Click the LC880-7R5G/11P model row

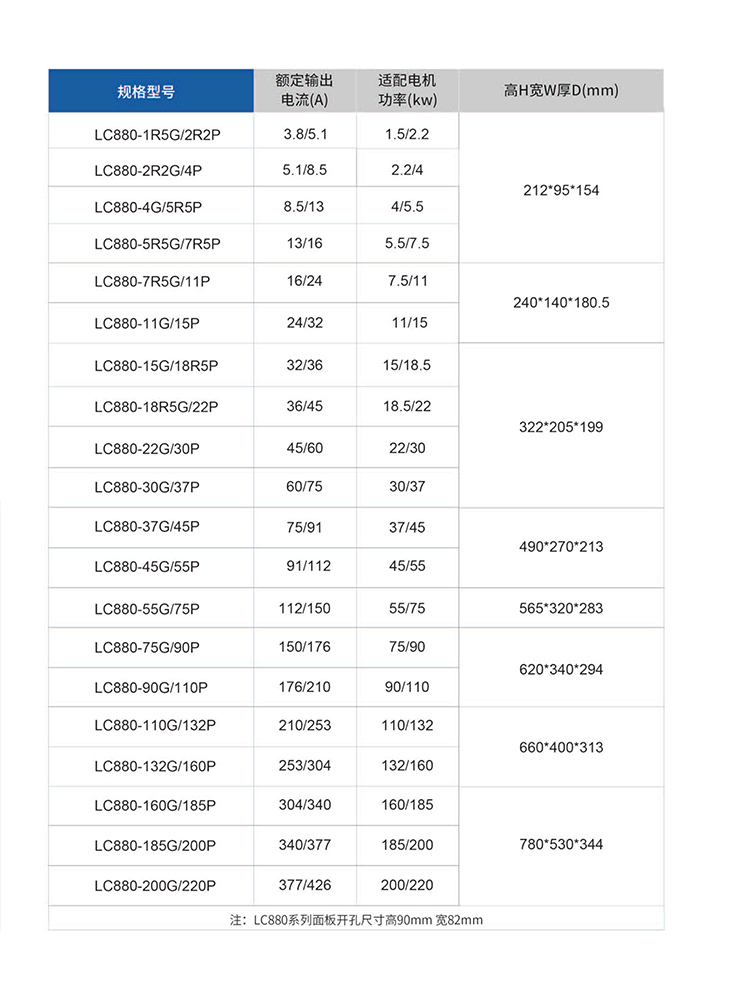point(152,282)
